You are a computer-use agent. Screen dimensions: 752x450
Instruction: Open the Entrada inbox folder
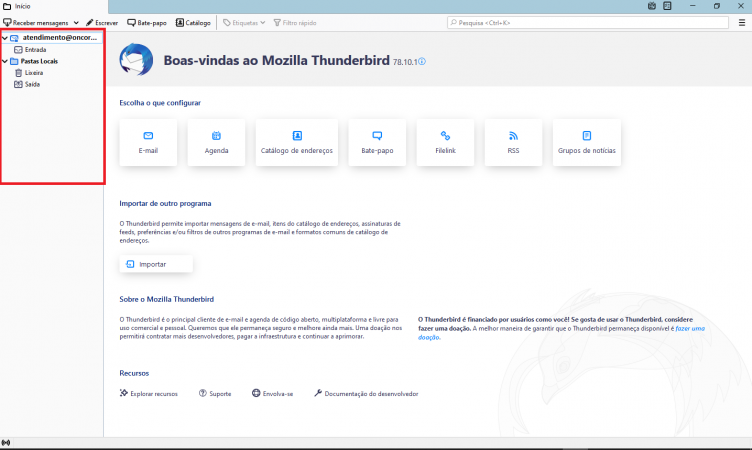pyautogui.click(x=35, y=49)
